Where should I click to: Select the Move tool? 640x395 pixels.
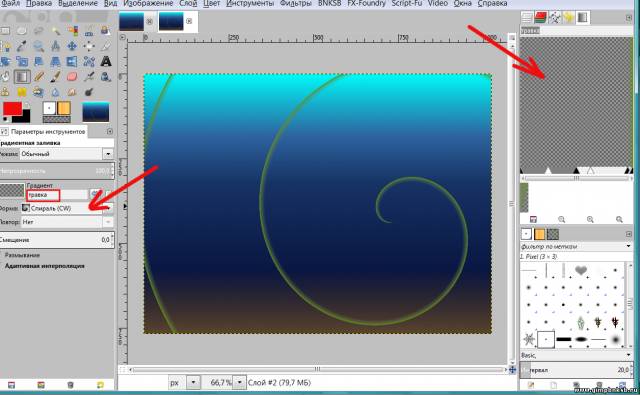click(x=72, y=46)
